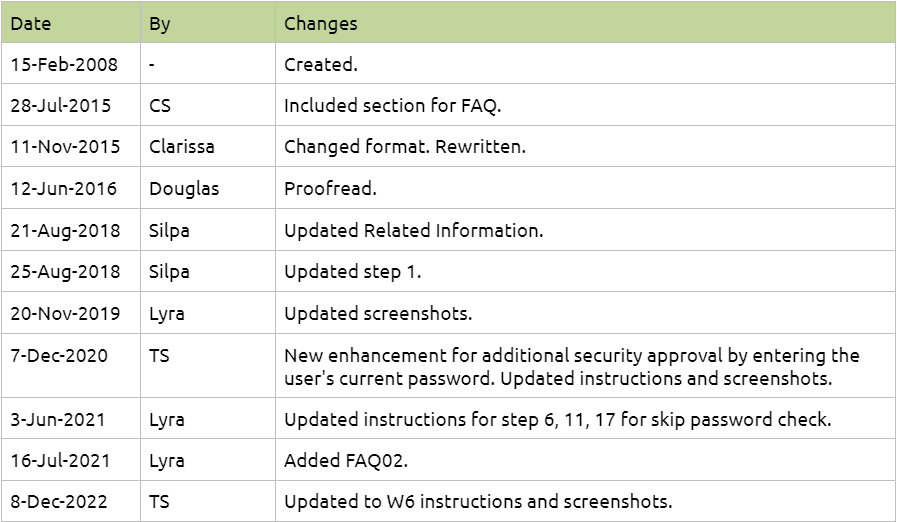Click the author name Clarissa
The width and height of the screenshot is (897, 522).
click(182, 147)
